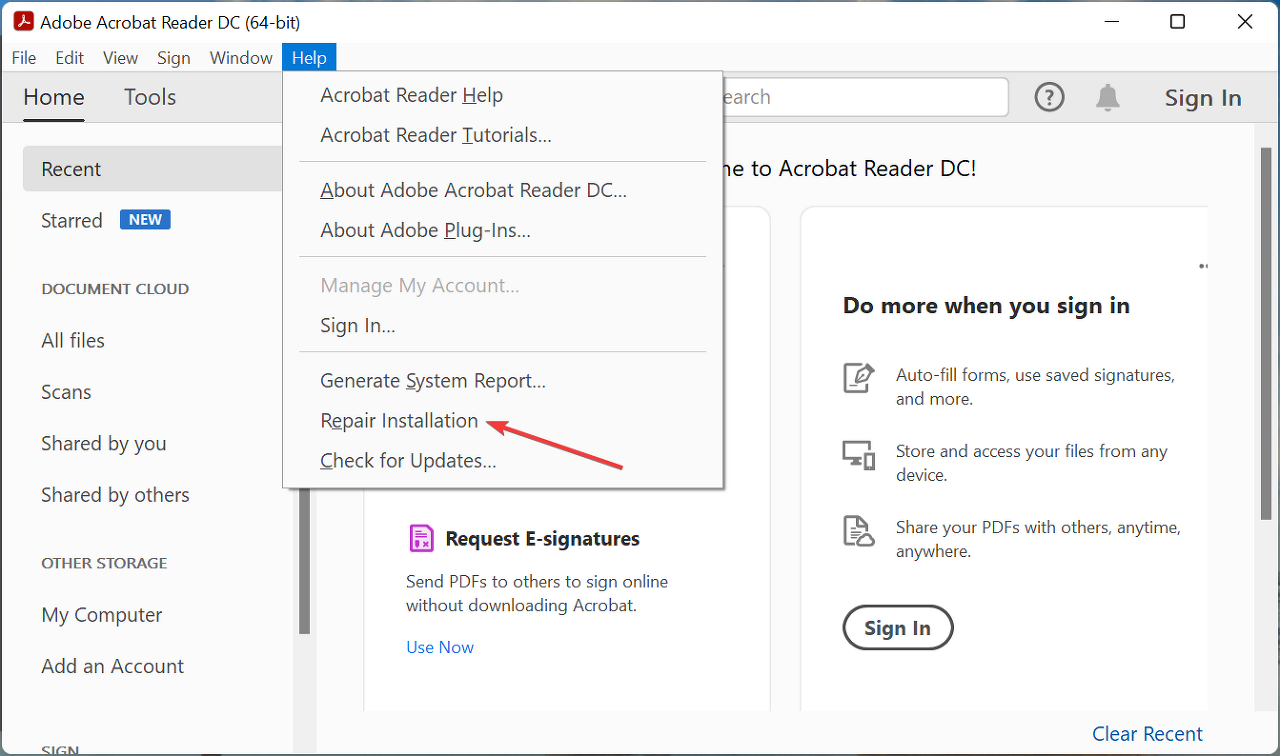Switch to the Tools tab
The image size is (1280, 756).
[150, 97]
